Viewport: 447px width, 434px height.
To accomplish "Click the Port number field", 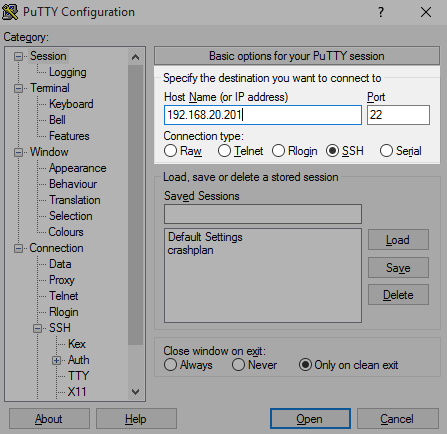I will click(x=398, y=115).
